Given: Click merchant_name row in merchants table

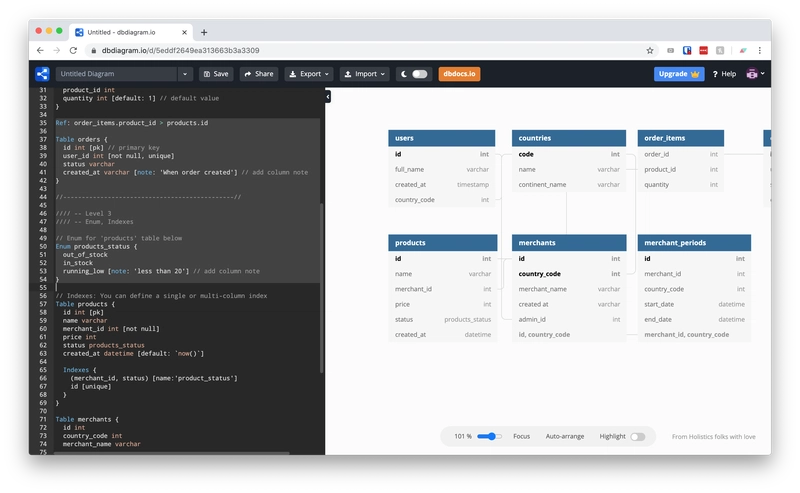Looking at the screenshot, I should click(x=569, y=289).
